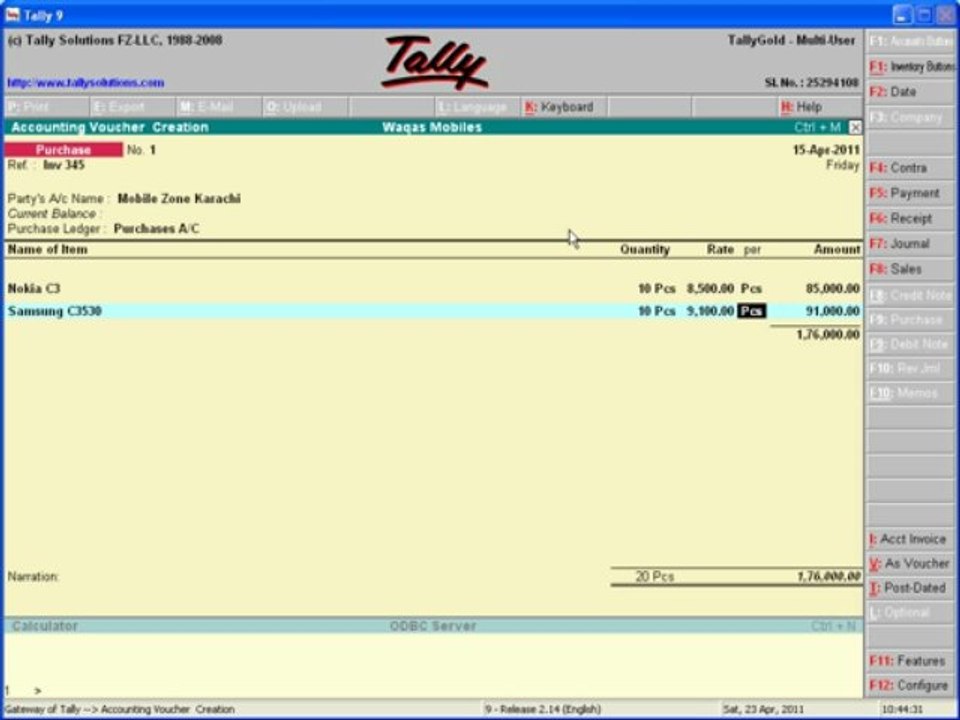Switch to F6: Receipt voucher
This screenshot has height=720, width=960.
910,219
